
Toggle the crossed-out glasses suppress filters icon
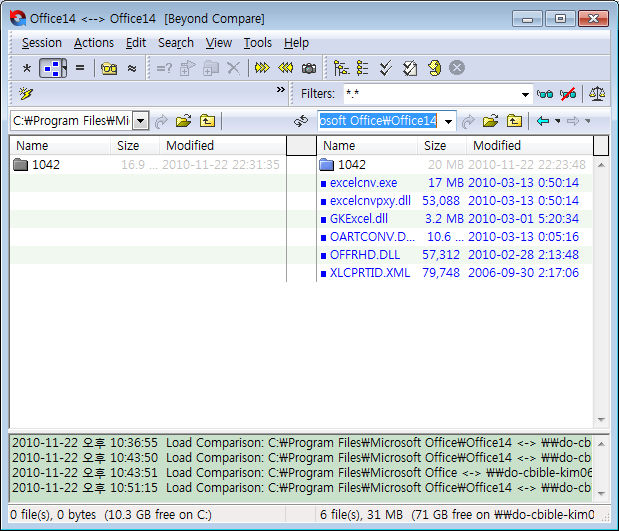[568, 94]
